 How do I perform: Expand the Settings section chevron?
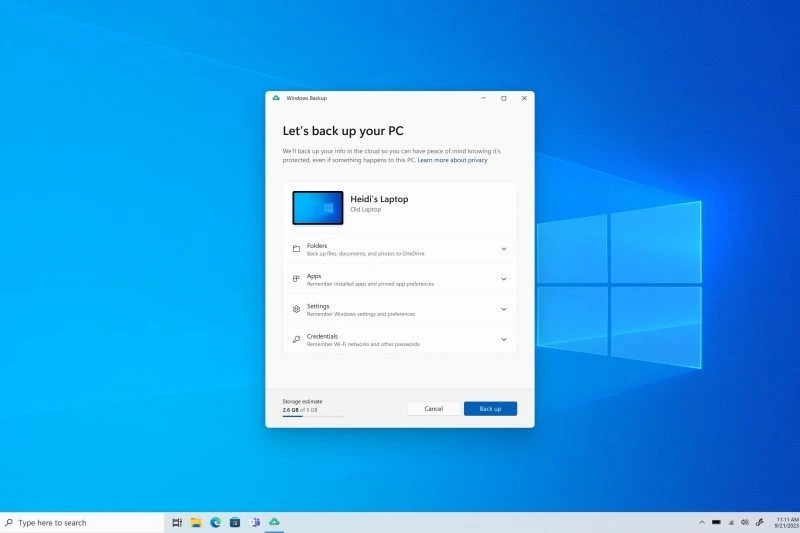[x=503, y=309]
